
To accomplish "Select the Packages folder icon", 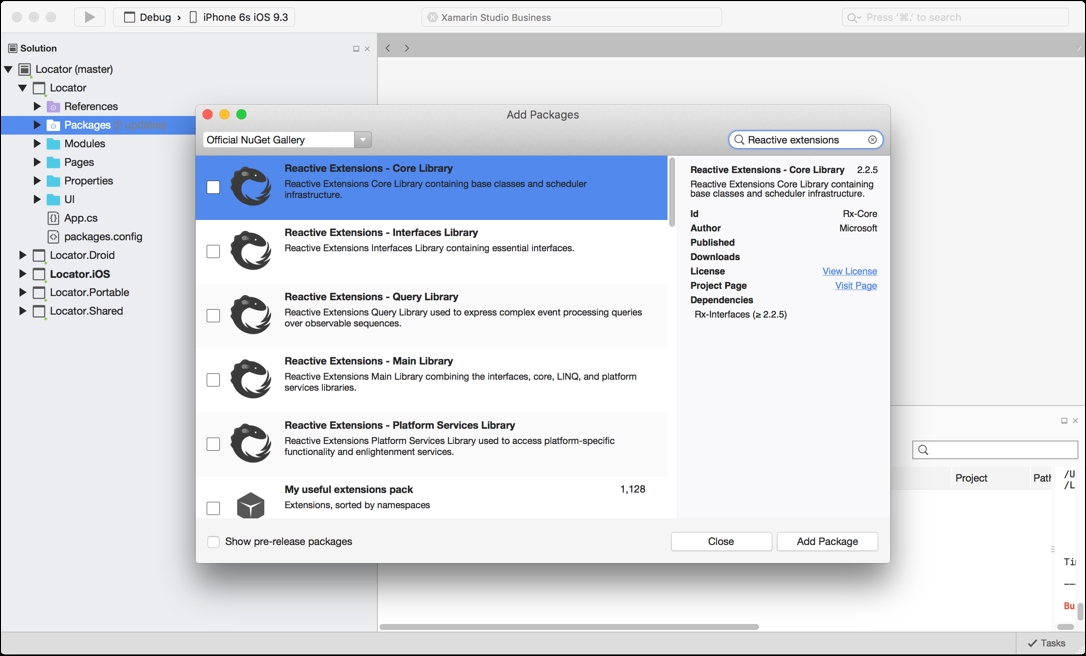I will 53,125.
